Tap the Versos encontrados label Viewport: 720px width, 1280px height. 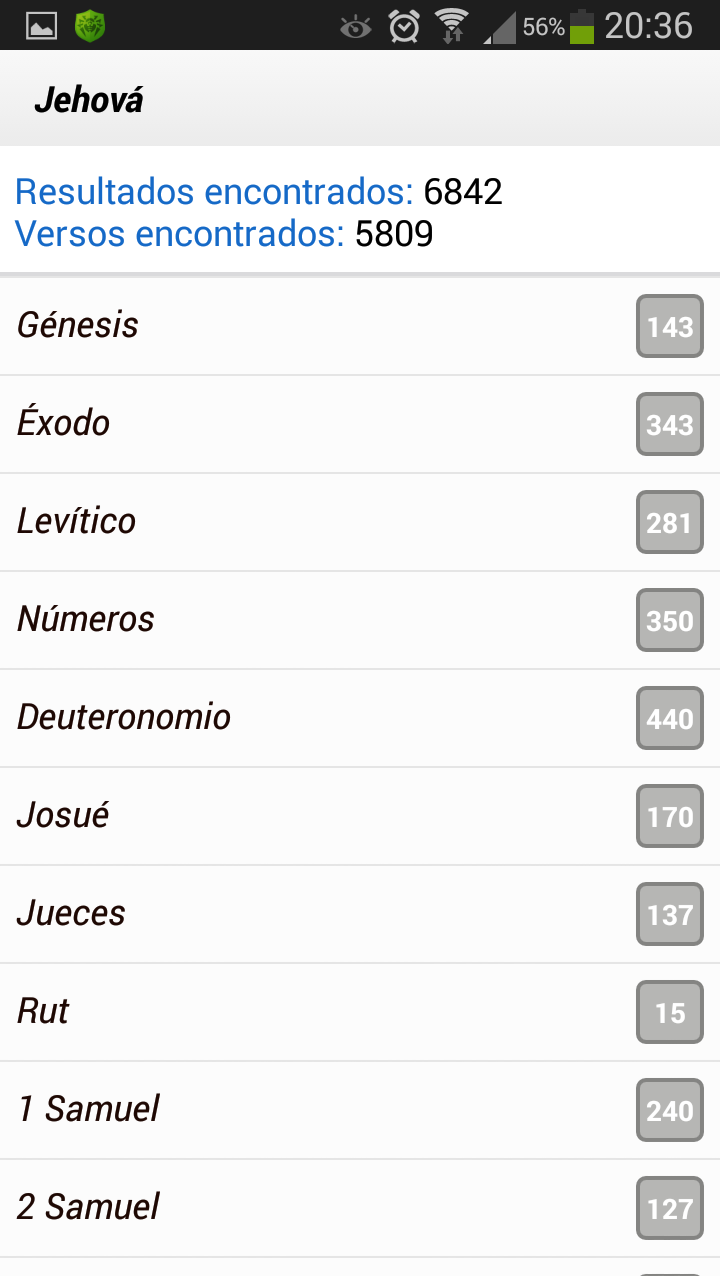[x=180, y=234]
